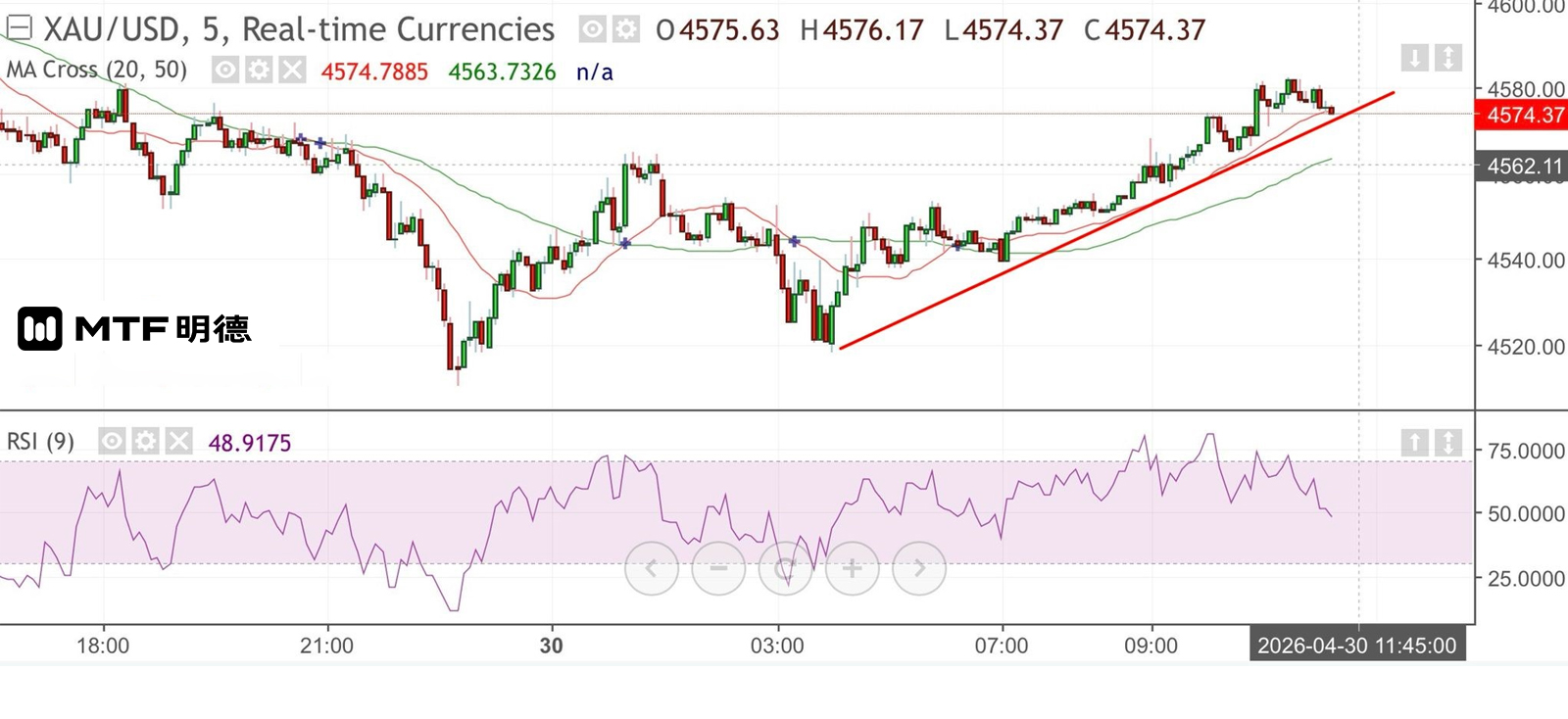Hide the MA Cross indicator
Image resolution: width=1568 pixels, height=719 pixels.
point(226,71)
